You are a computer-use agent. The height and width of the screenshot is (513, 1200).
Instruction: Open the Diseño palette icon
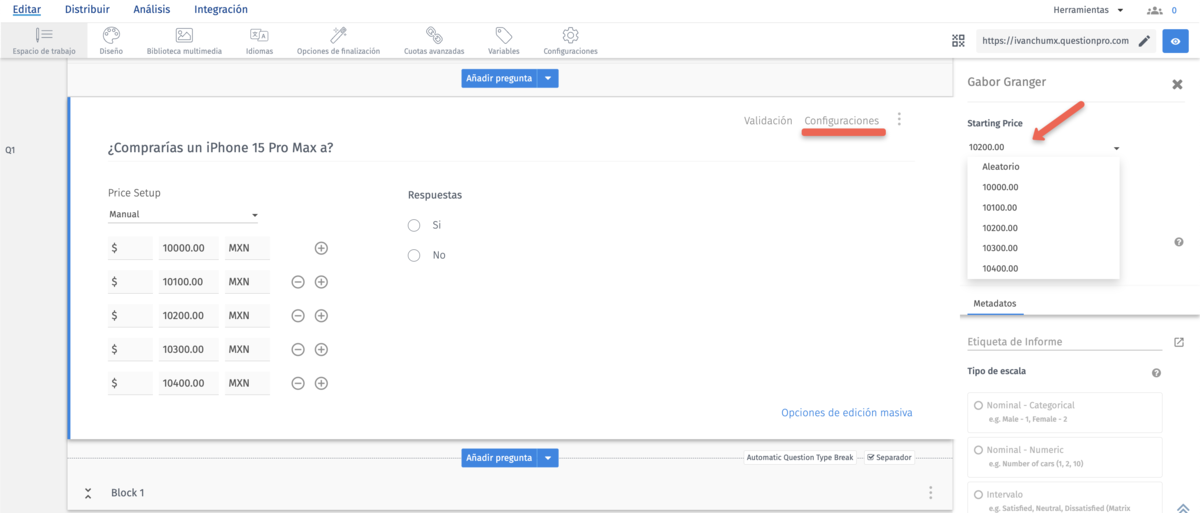pyautogui.click(x=112, y=35)
